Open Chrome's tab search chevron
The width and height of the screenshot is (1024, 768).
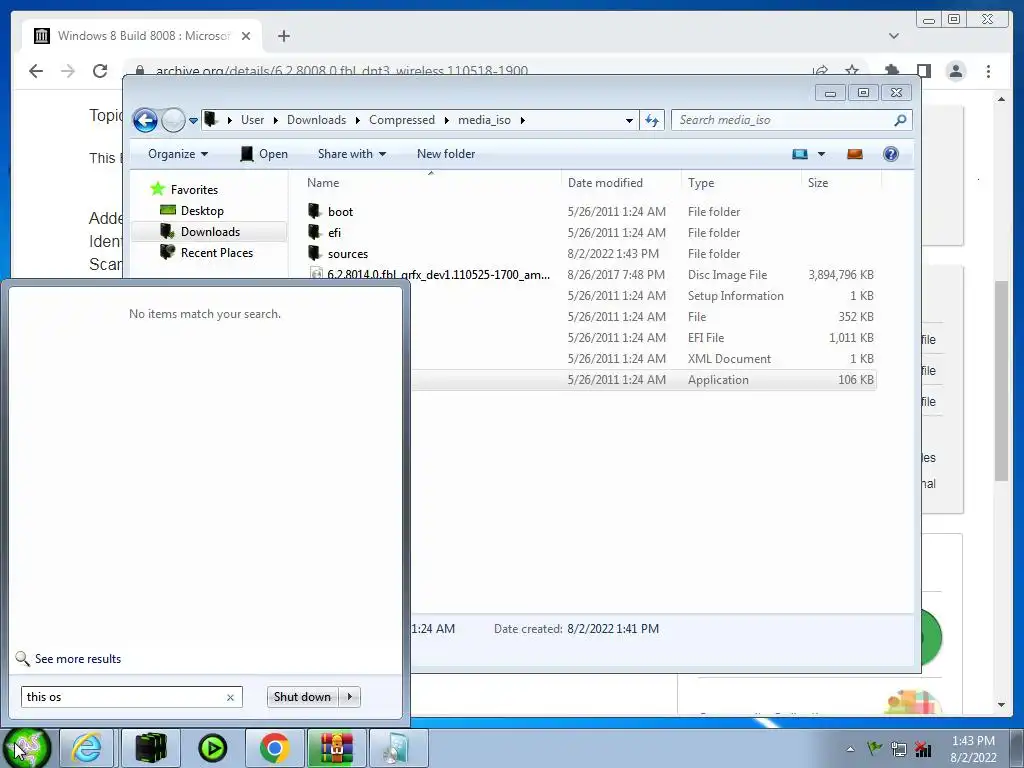pyautogui.click(x=893, y=36)
